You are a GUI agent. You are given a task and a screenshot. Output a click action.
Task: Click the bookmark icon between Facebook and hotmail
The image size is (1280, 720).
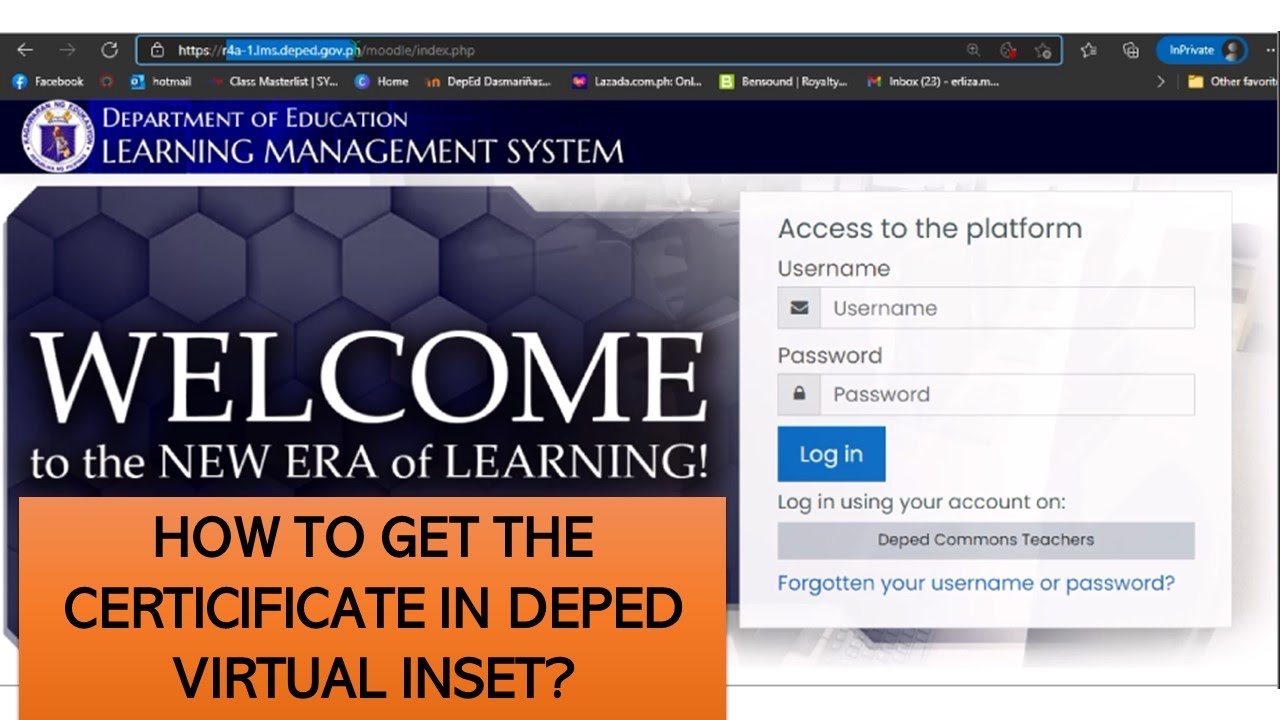click(x=107, y=82)
